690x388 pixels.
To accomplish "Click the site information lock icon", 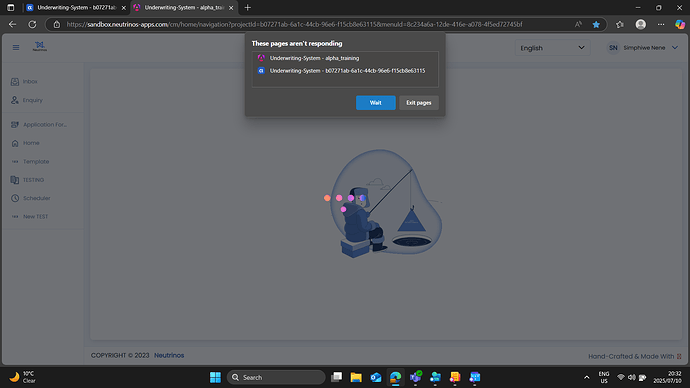I will (x=57, y=25).
